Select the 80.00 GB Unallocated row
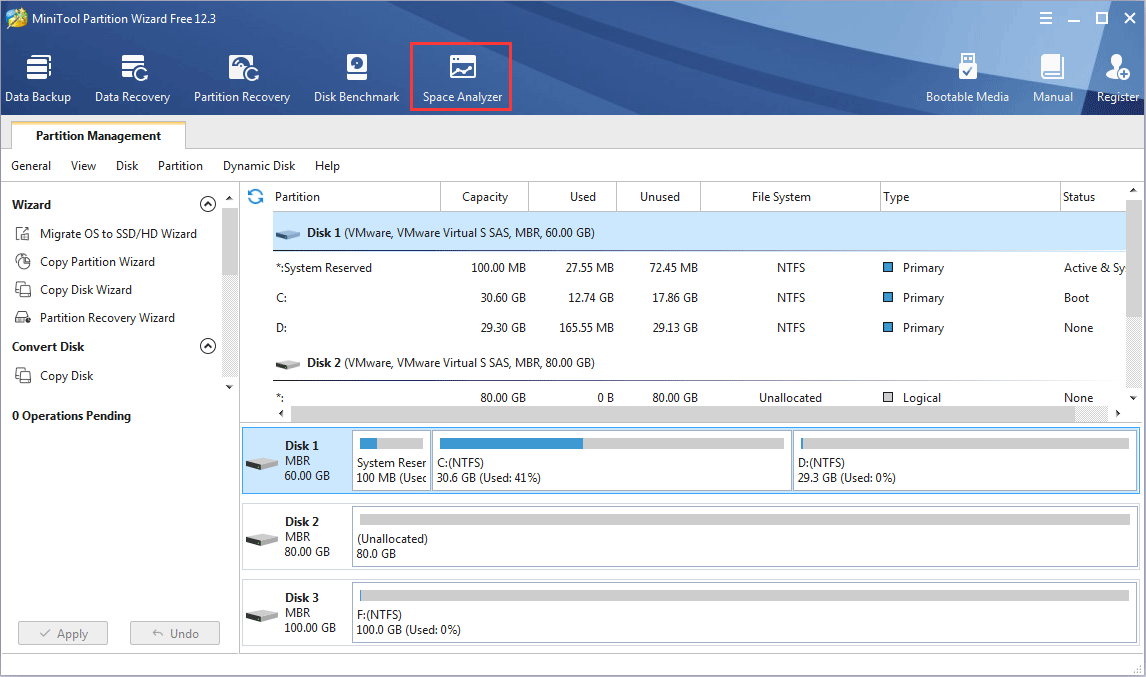This screenshot has height=677, width=1146. pos(699,398)
